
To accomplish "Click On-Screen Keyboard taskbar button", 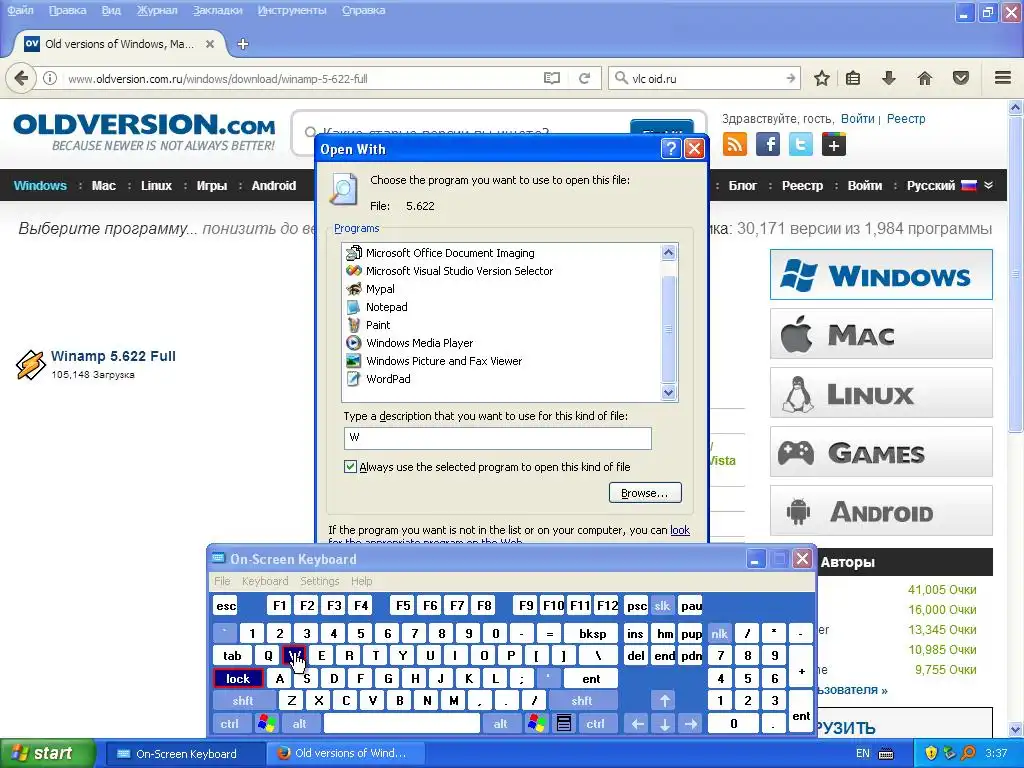I will [x=185, y=754].
